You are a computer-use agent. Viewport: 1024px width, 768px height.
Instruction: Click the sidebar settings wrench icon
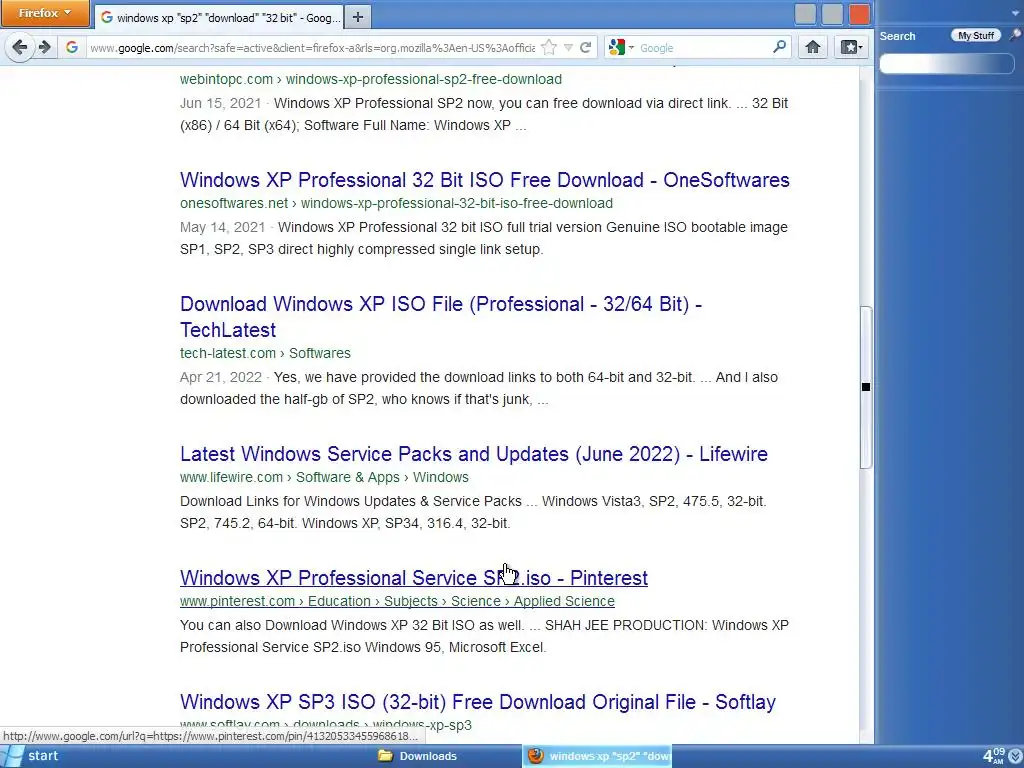pyautogui.click(x=1016, y=36)
